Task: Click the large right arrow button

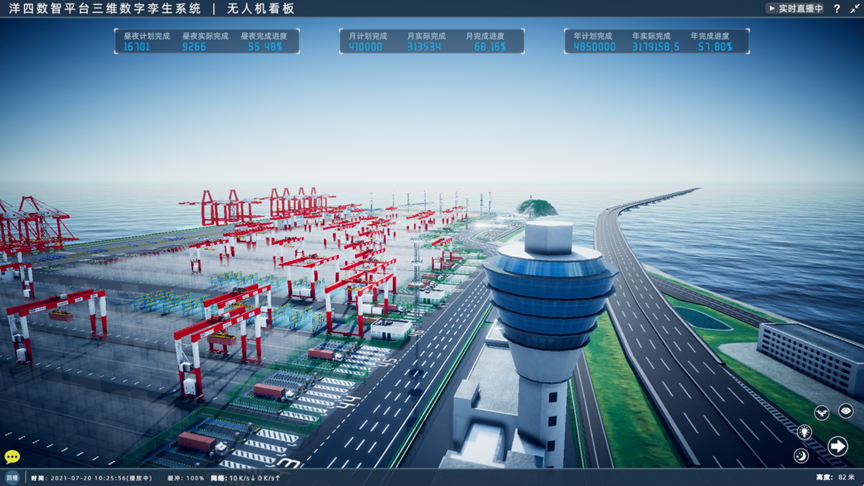Action: [838, 446]
